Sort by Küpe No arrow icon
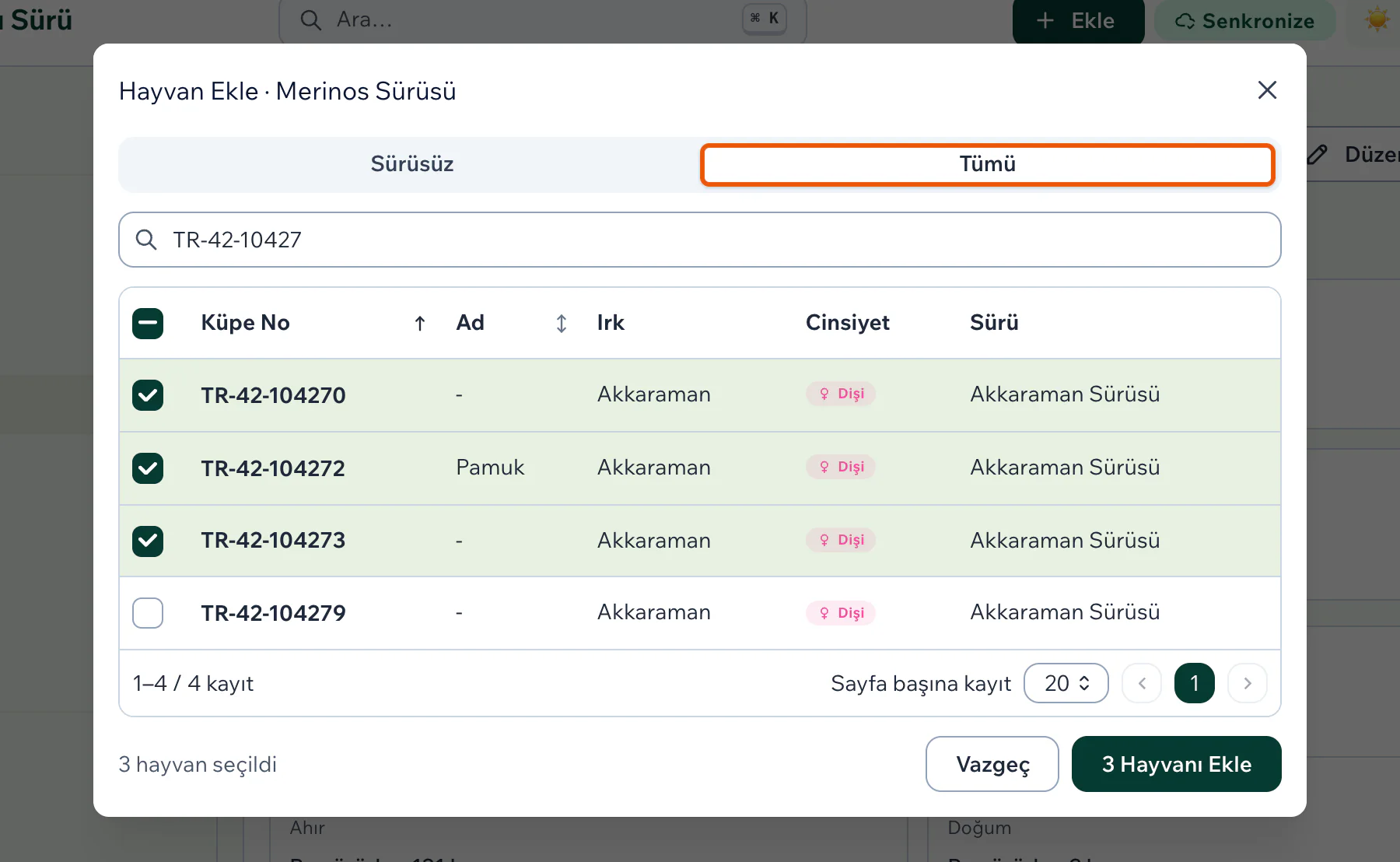This screenshot has width=1400, height=862. pyautogui.click(x=420, y=324)
